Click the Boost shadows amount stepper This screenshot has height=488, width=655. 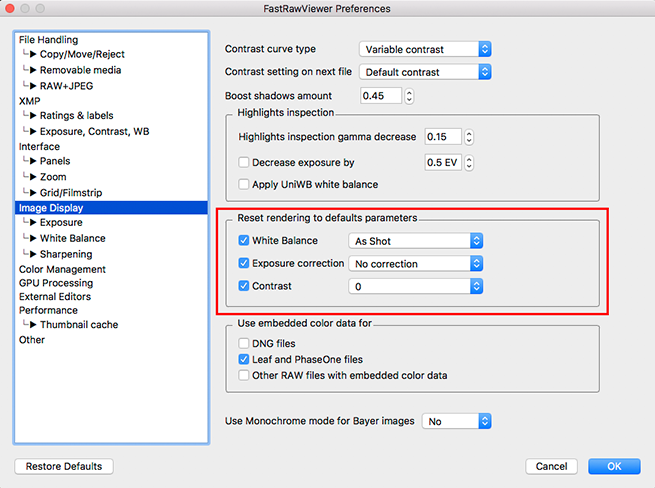coord(409,96)
